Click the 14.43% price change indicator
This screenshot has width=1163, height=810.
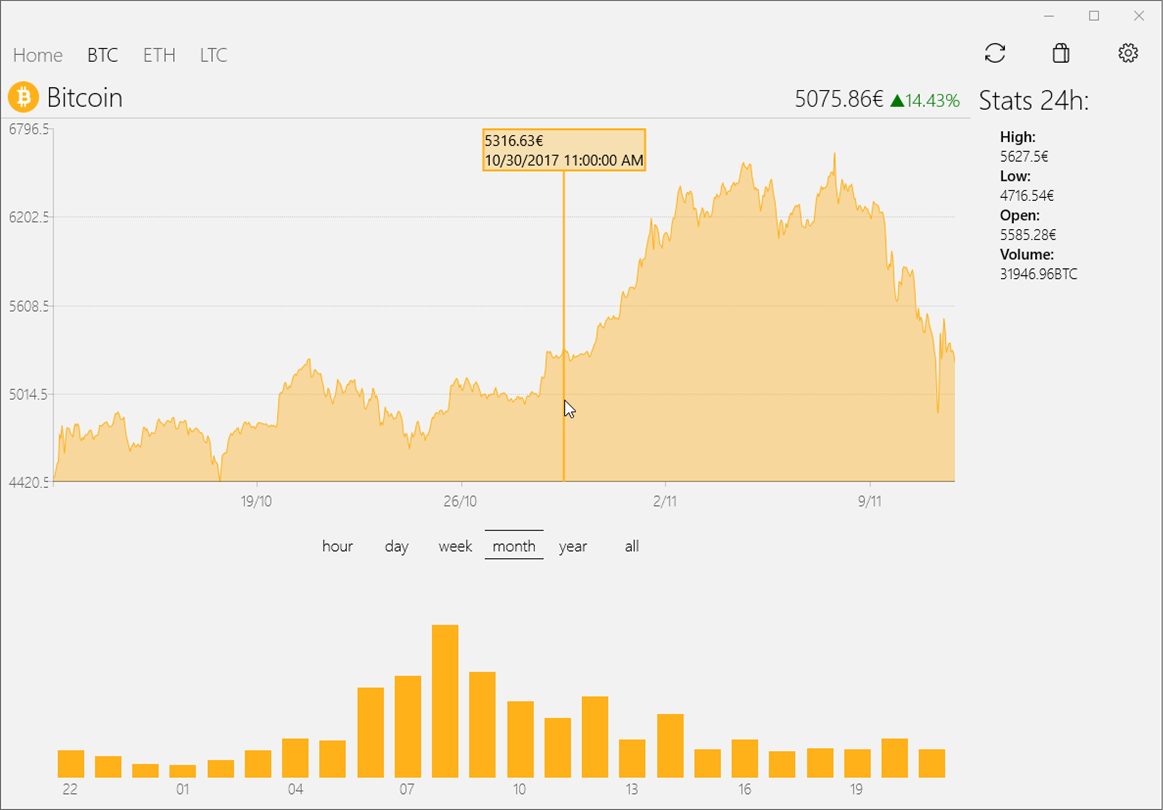(x=925, y=100)
